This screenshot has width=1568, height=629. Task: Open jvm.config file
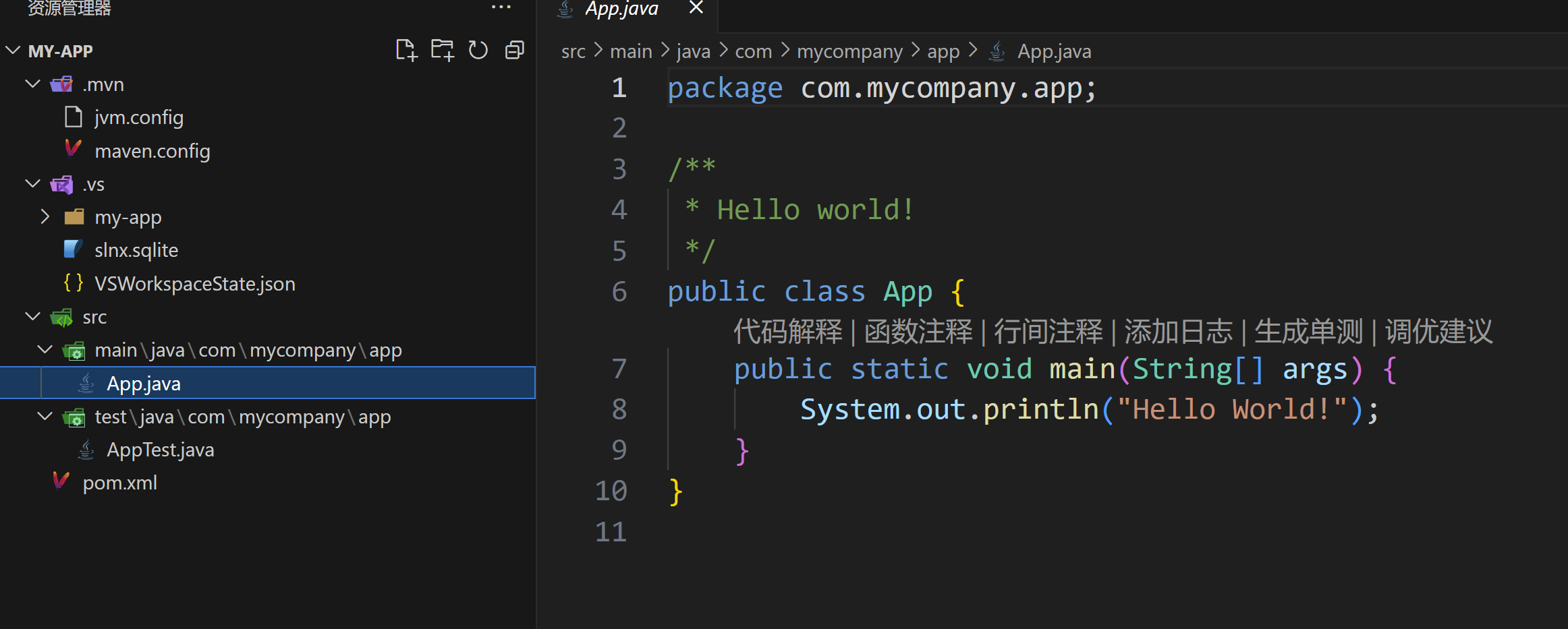pyautogui.click(x=139, y=117)
